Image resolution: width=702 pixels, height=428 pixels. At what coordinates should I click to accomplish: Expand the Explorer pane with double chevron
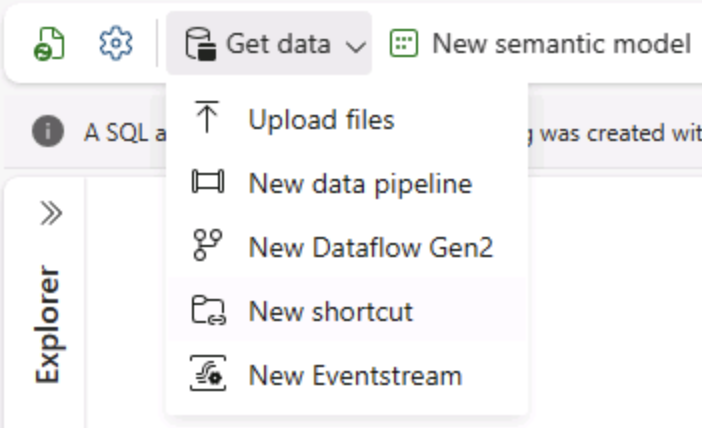(50, 213)
